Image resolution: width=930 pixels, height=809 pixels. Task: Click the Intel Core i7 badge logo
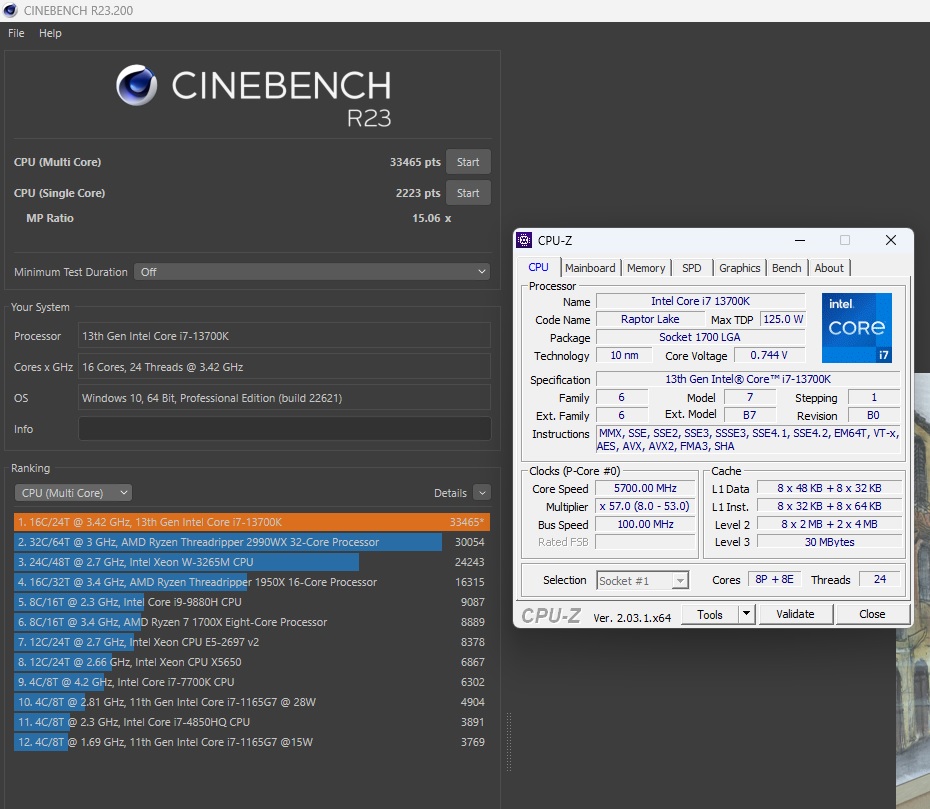857,328
